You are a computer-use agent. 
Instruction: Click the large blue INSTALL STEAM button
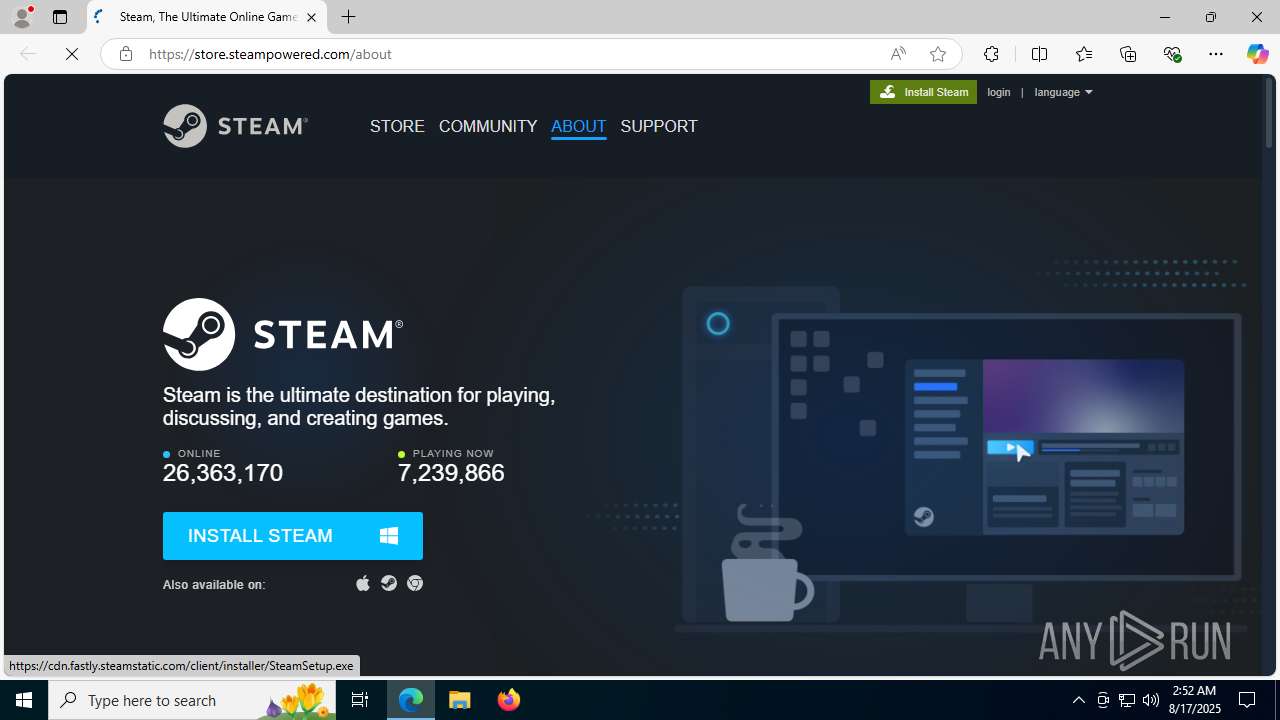pos(293,536)
